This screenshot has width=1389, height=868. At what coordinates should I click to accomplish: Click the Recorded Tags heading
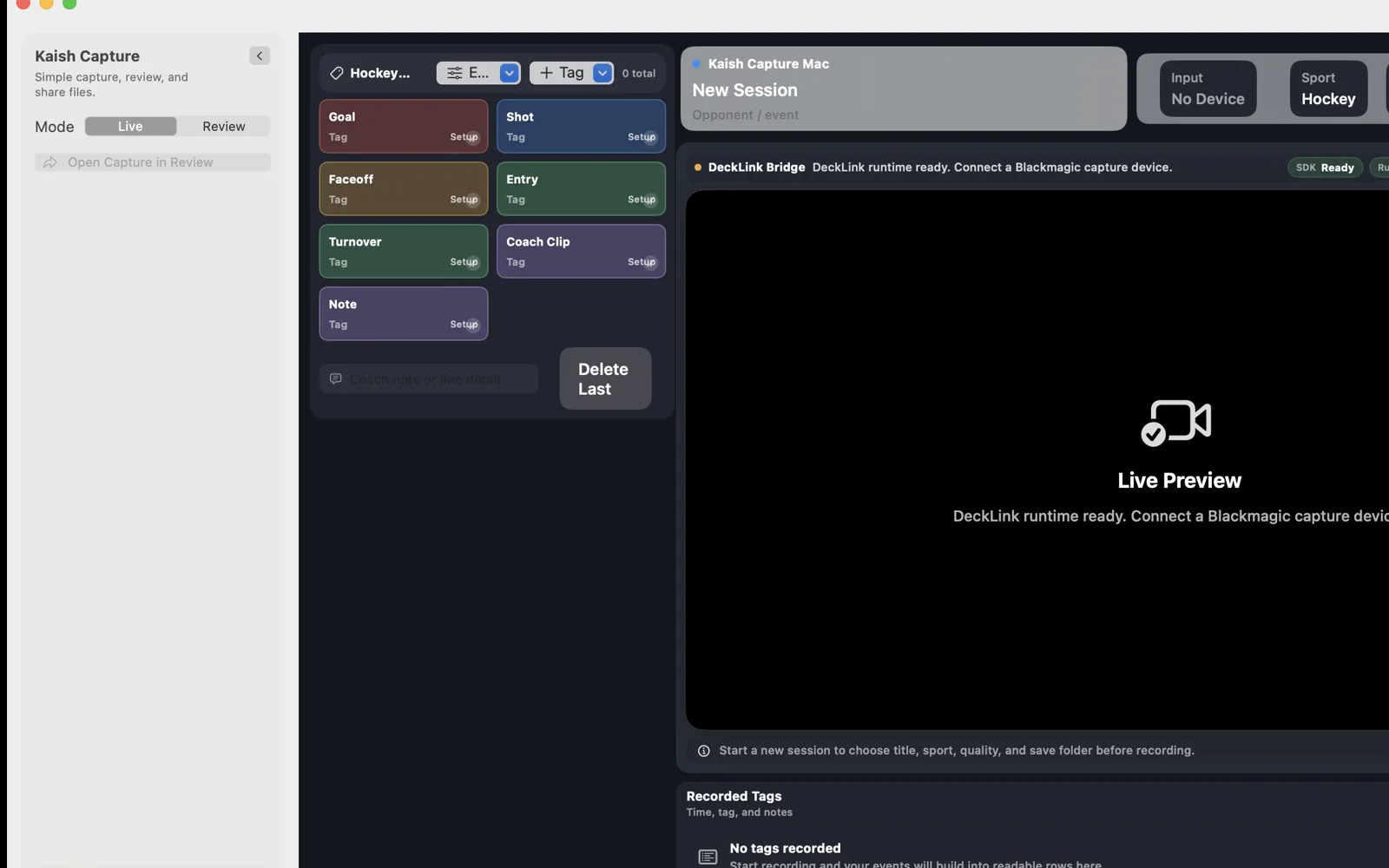(734, 796)
